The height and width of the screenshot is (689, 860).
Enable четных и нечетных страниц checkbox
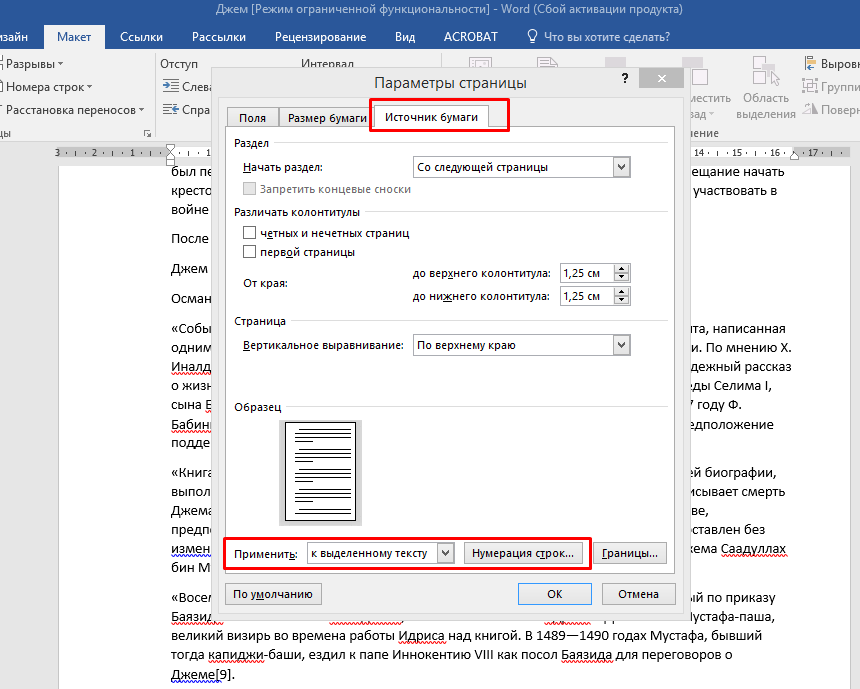pos(250,233)
